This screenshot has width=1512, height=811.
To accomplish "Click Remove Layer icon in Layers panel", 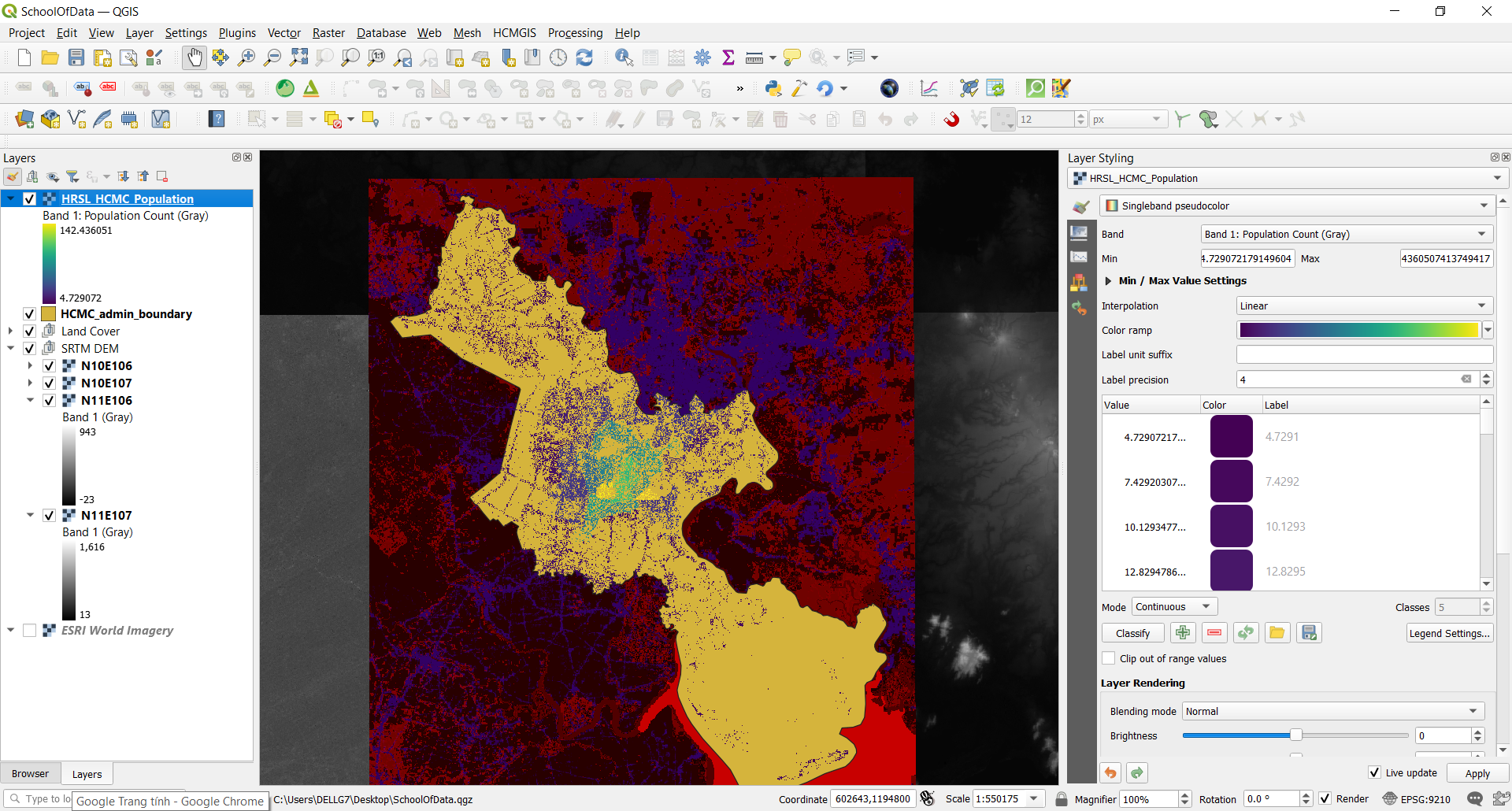I will point(162,176).
